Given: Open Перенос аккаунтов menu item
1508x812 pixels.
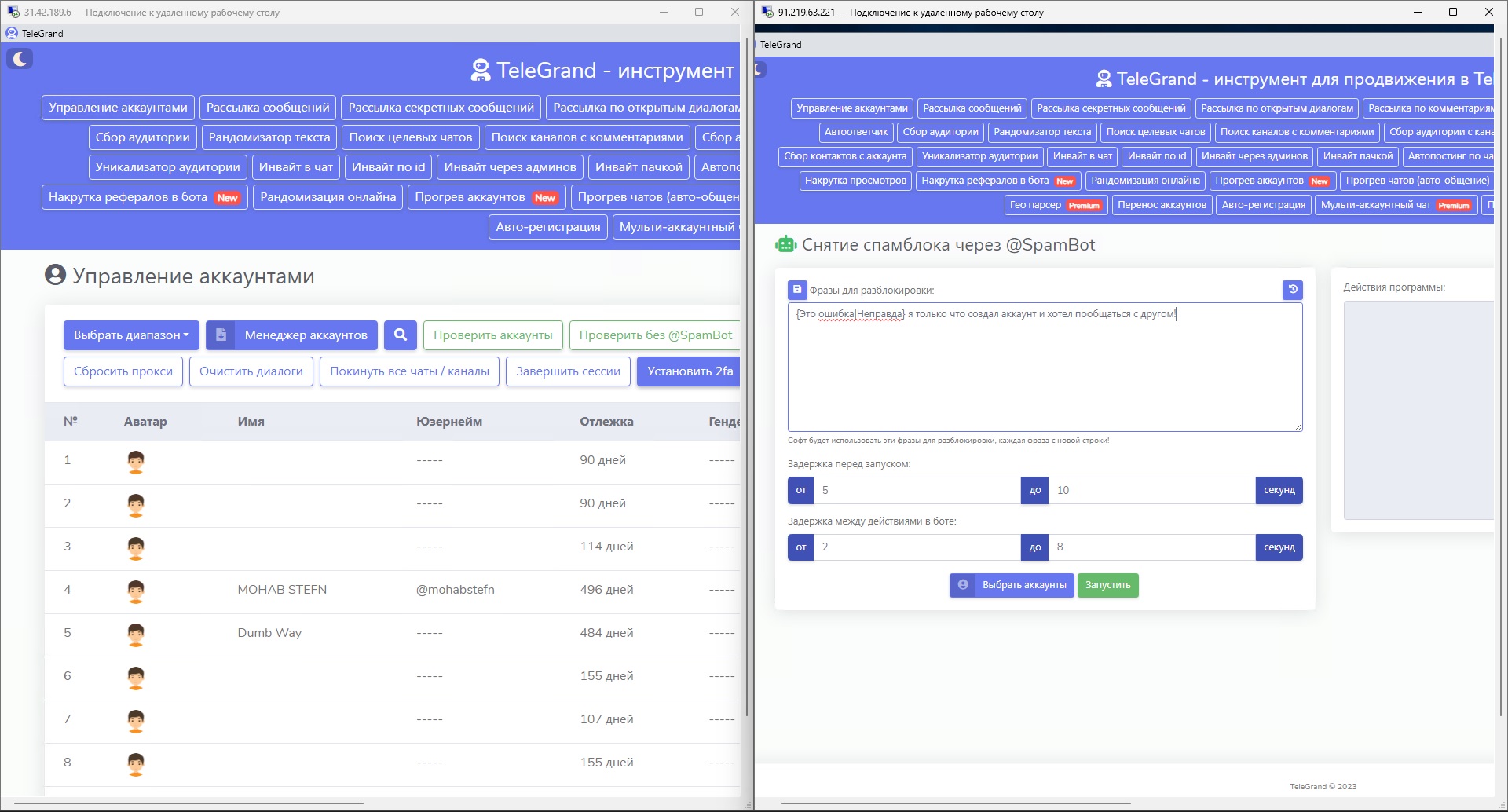Looking at the screenshot, I should (x=1162, y=205).
